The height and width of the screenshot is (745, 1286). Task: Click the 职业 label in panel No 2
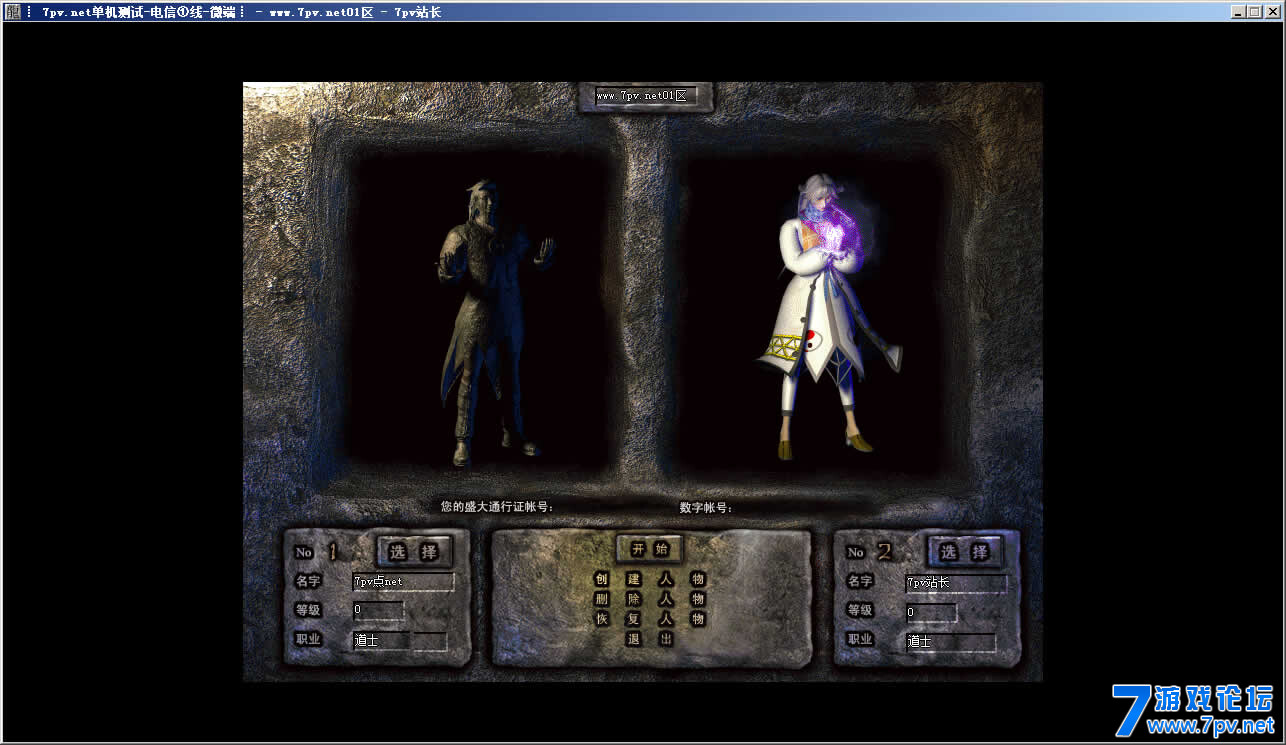[x=860, y=639]
